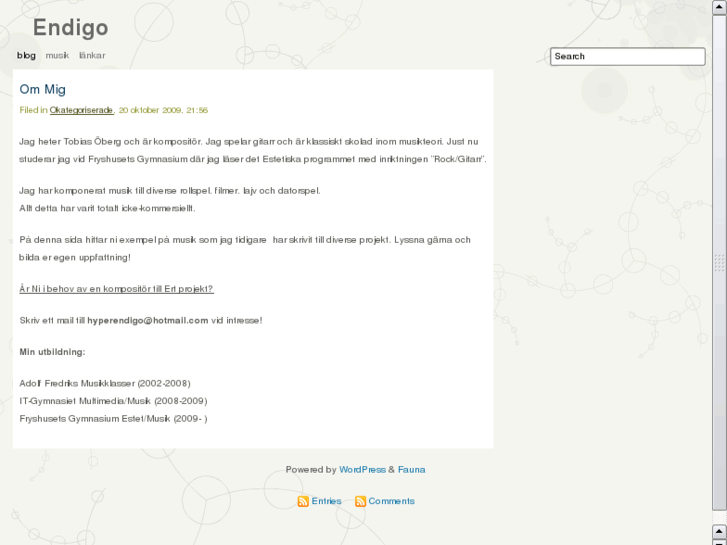Viewport: 727px width, 545px height.
Task: Click the RSS icon beside Entries
Action: (303, 501)
